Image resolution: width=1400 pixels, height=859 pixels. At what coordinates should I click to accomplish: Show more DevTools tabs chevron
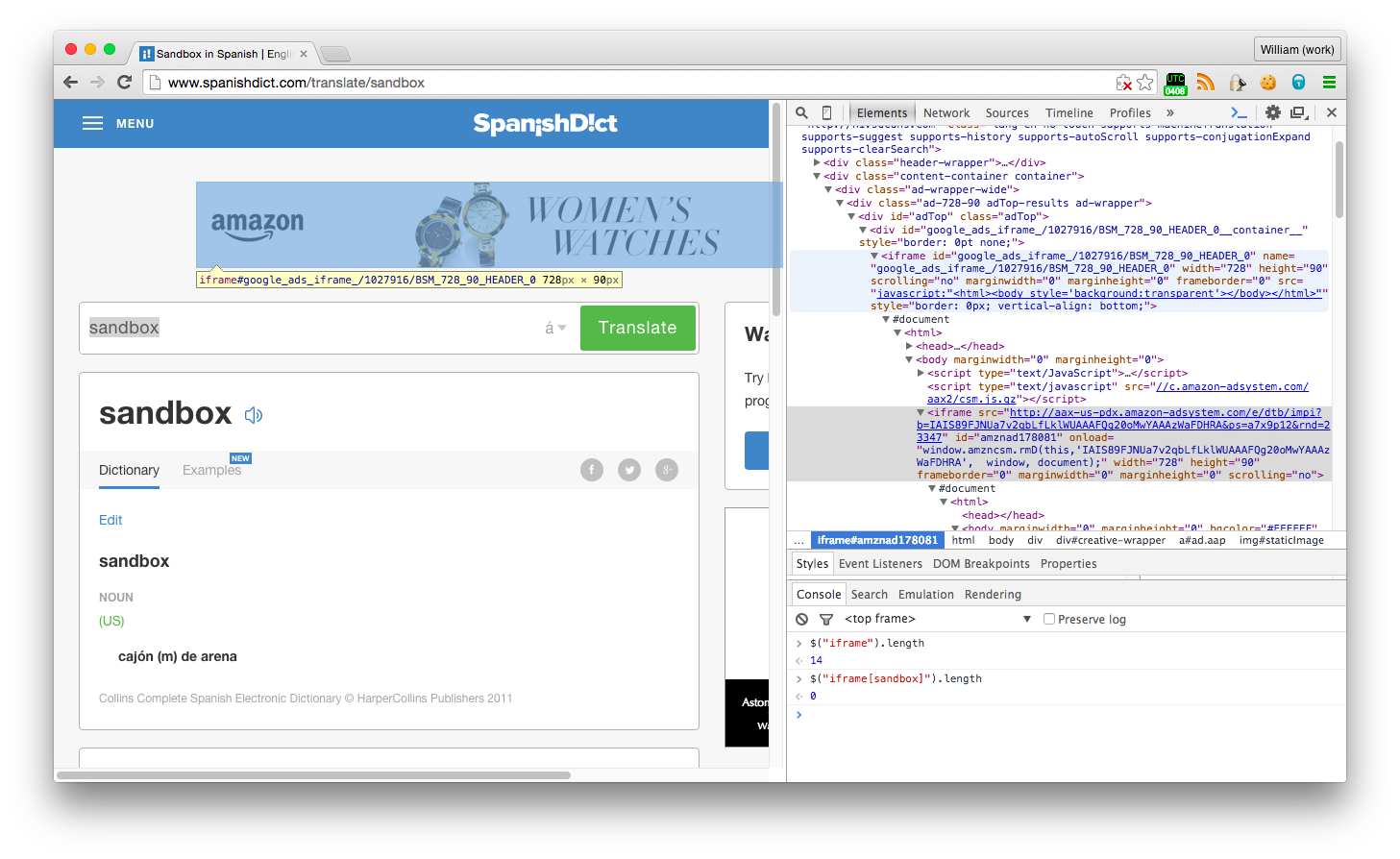click(1170, 112)
